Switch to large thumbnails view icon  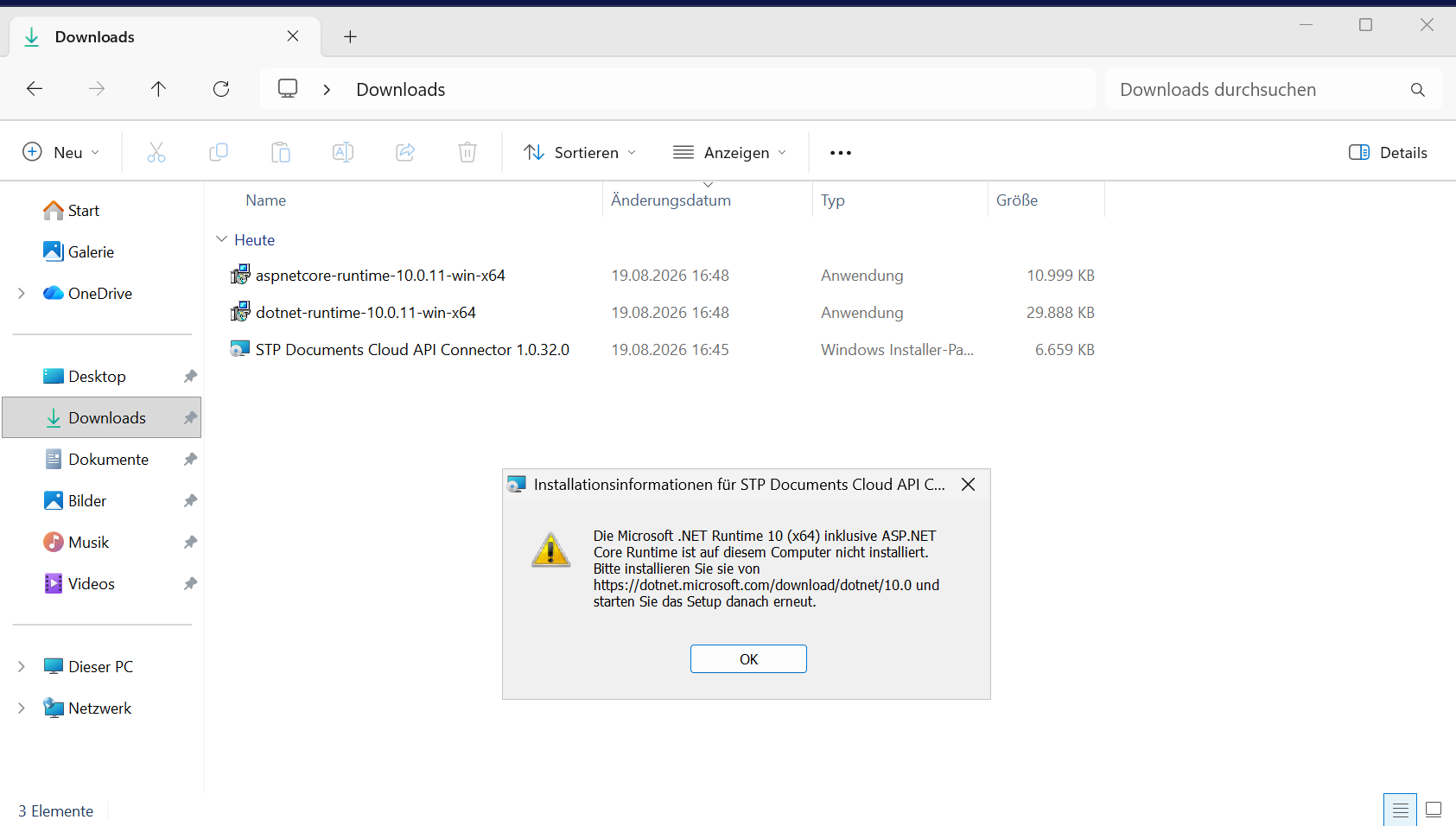point(1434,810)
